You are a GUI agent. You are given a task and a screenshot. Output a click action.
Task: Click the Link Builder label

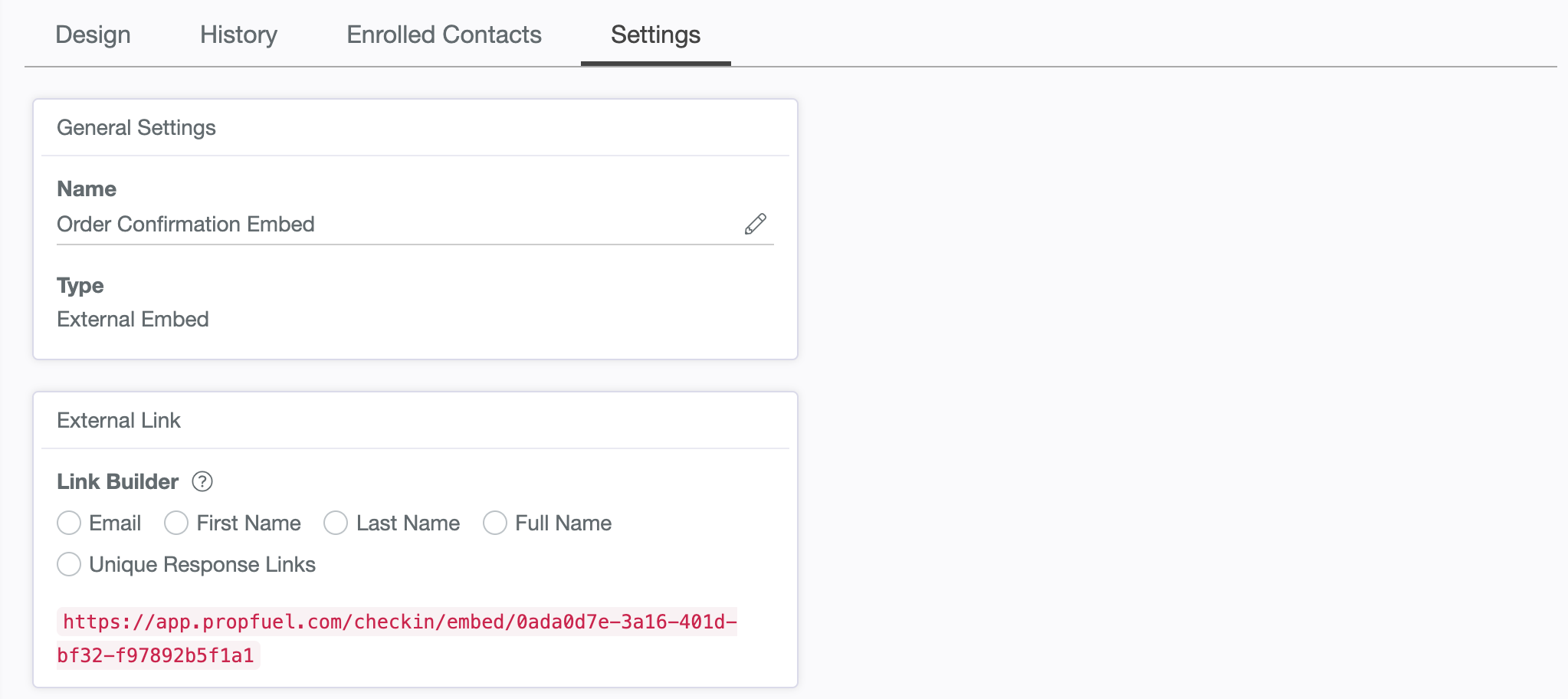coord(117,481)
